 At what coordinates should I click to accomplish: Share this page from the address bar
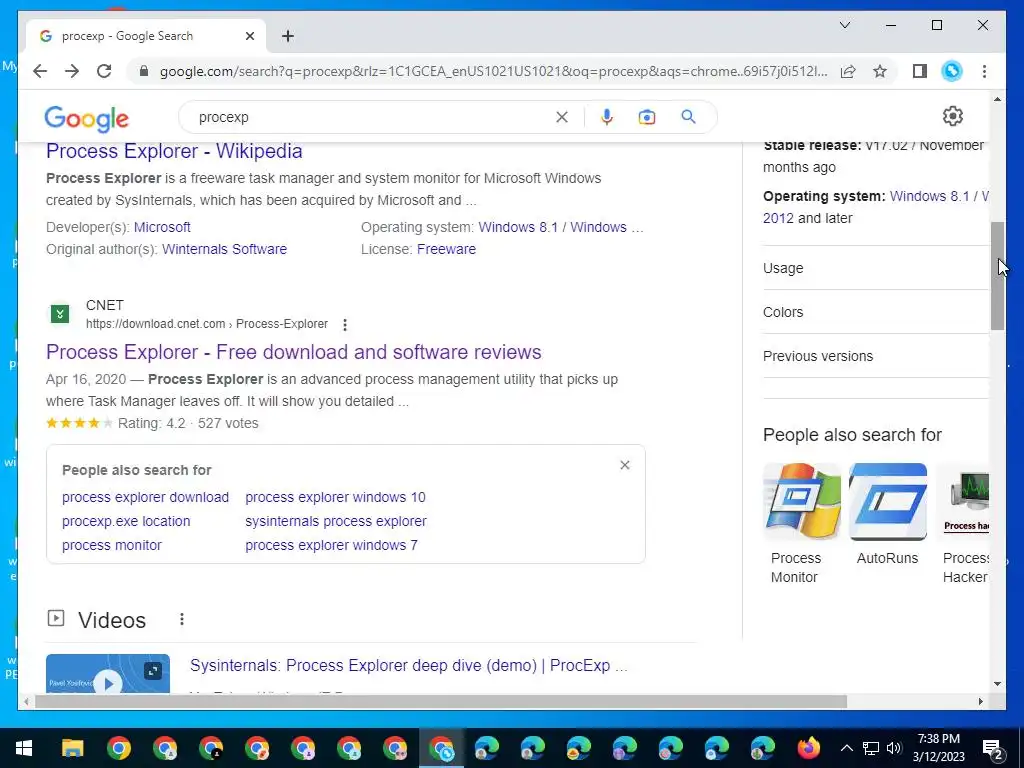[848, 71]
